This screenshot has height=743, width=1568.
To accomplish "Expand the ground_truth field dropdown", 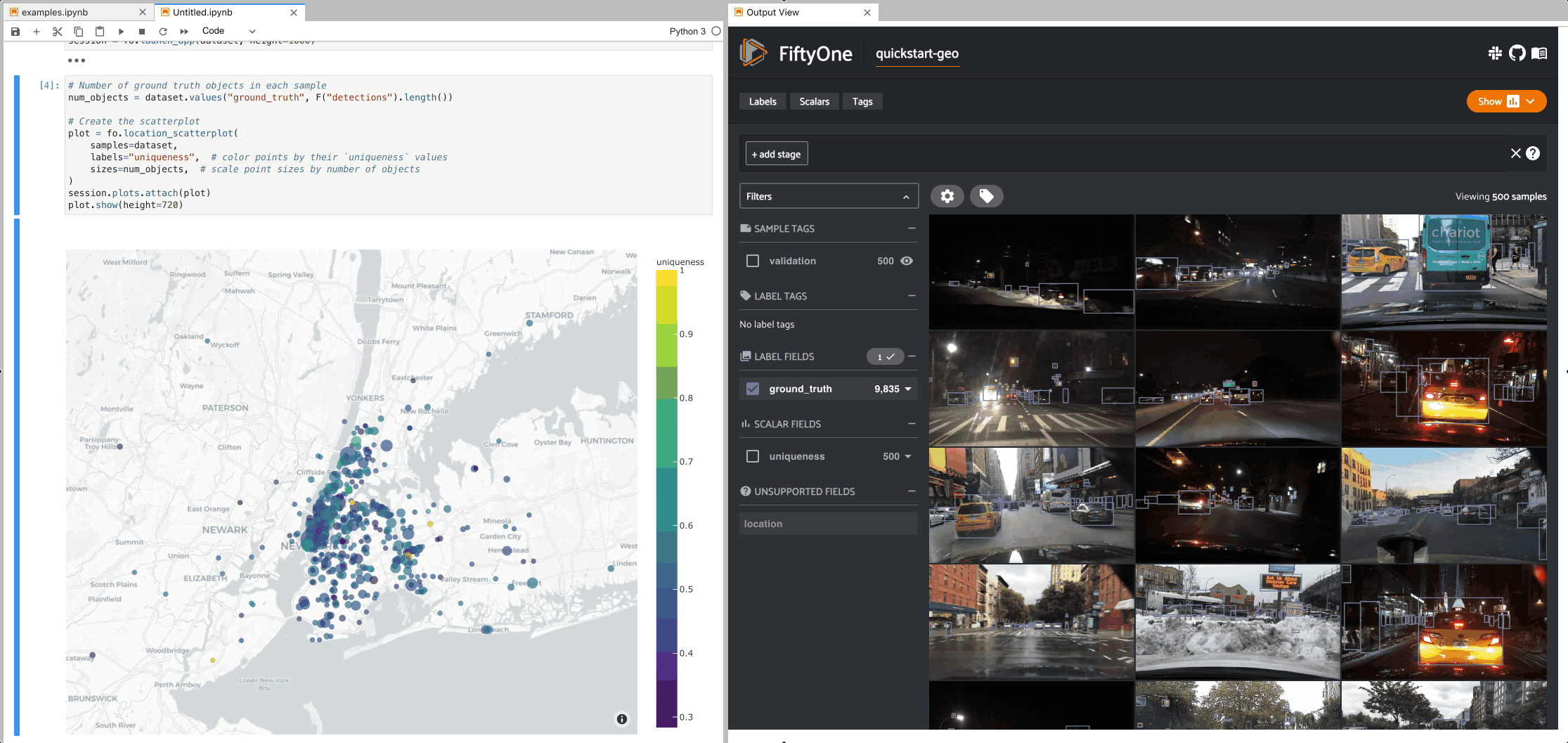I will coord(908,389).
